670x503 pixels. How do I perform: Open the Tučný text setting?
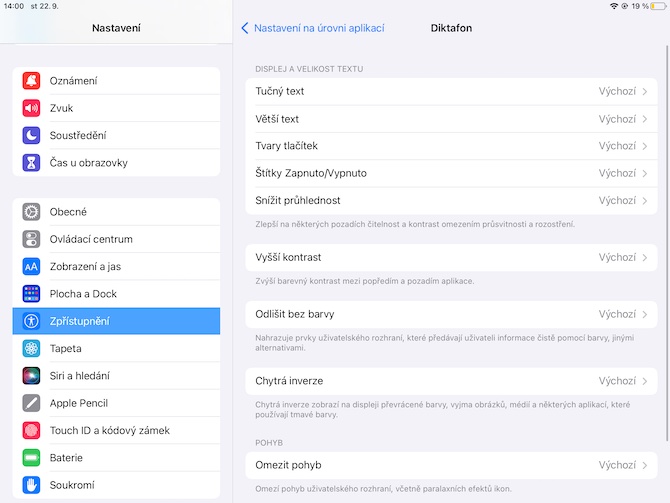point(450,91)
